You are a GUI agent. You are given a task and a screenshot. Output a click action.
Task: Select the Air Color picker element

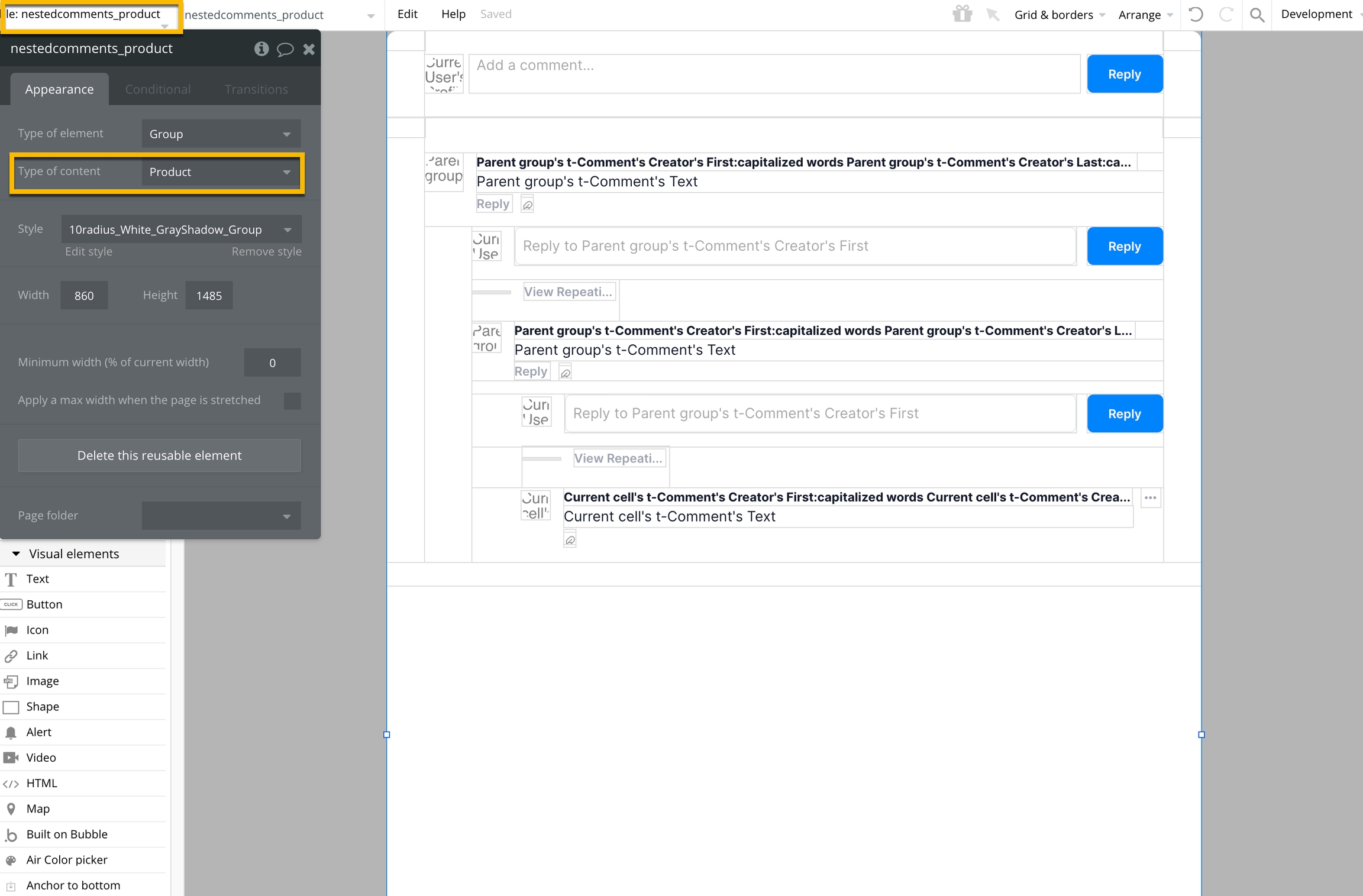pyautogui.click(x=66, y=859)
